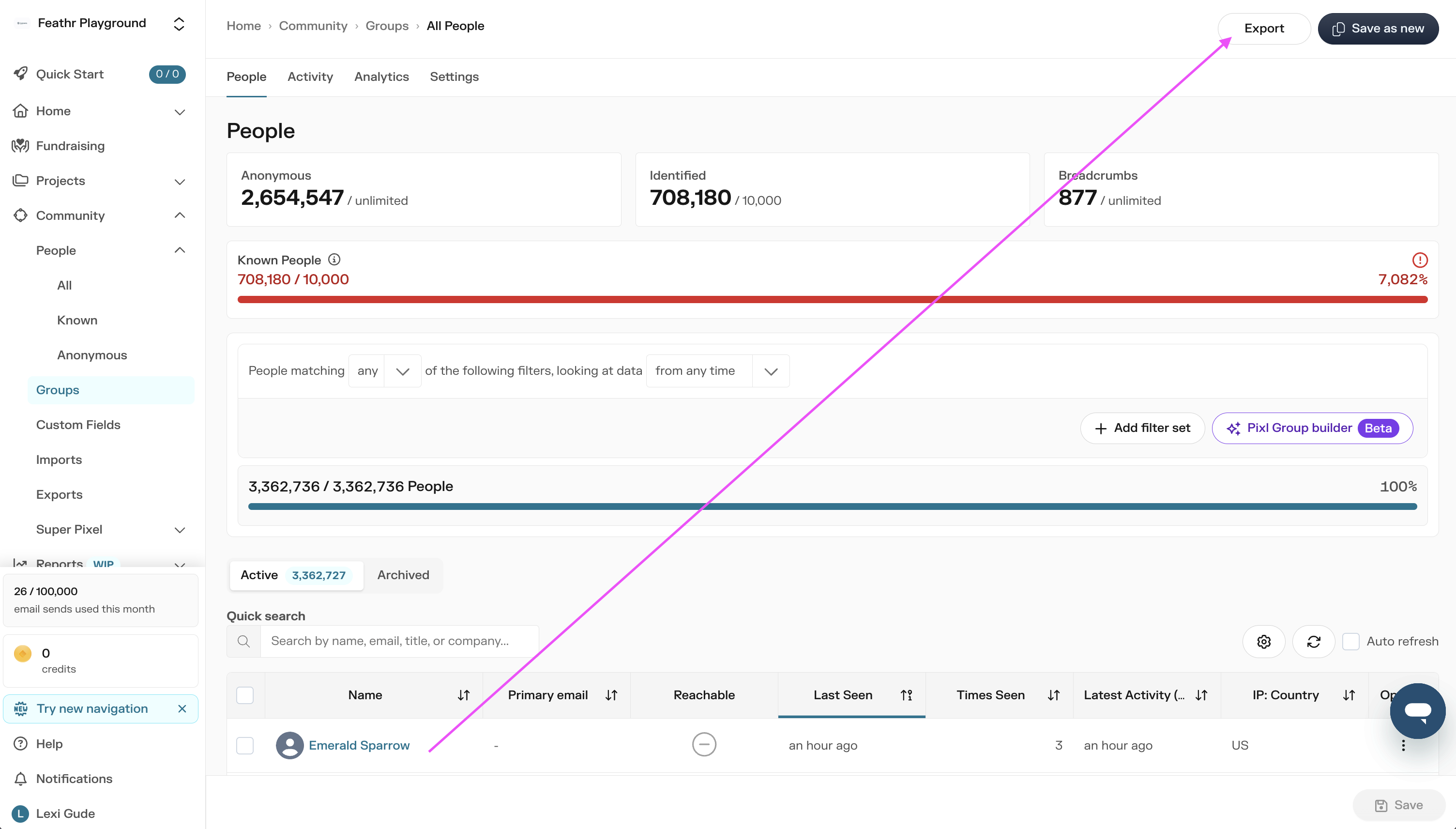This screenshot has height=829, width=1456.
Task: Click the Projects folder icon
Action: (x=20, y=181)
